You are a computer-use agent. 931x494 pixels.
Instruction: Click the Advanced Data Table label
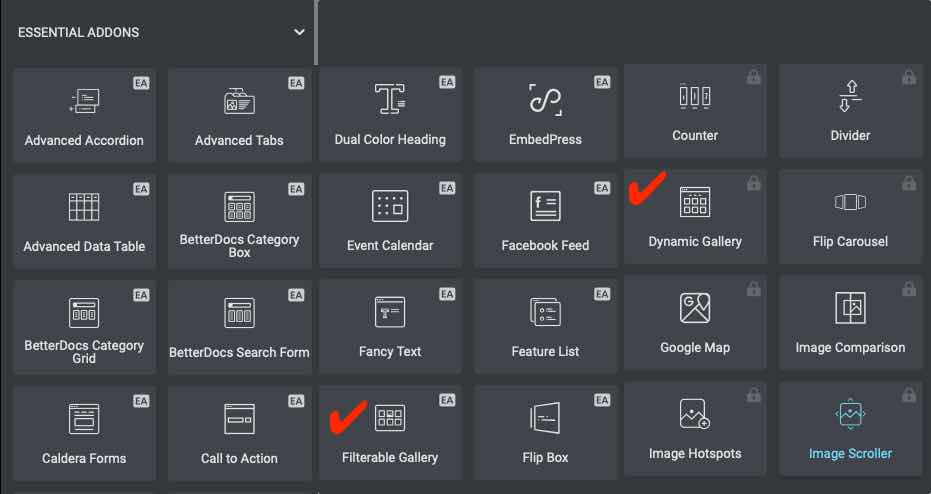pos(84,246)
